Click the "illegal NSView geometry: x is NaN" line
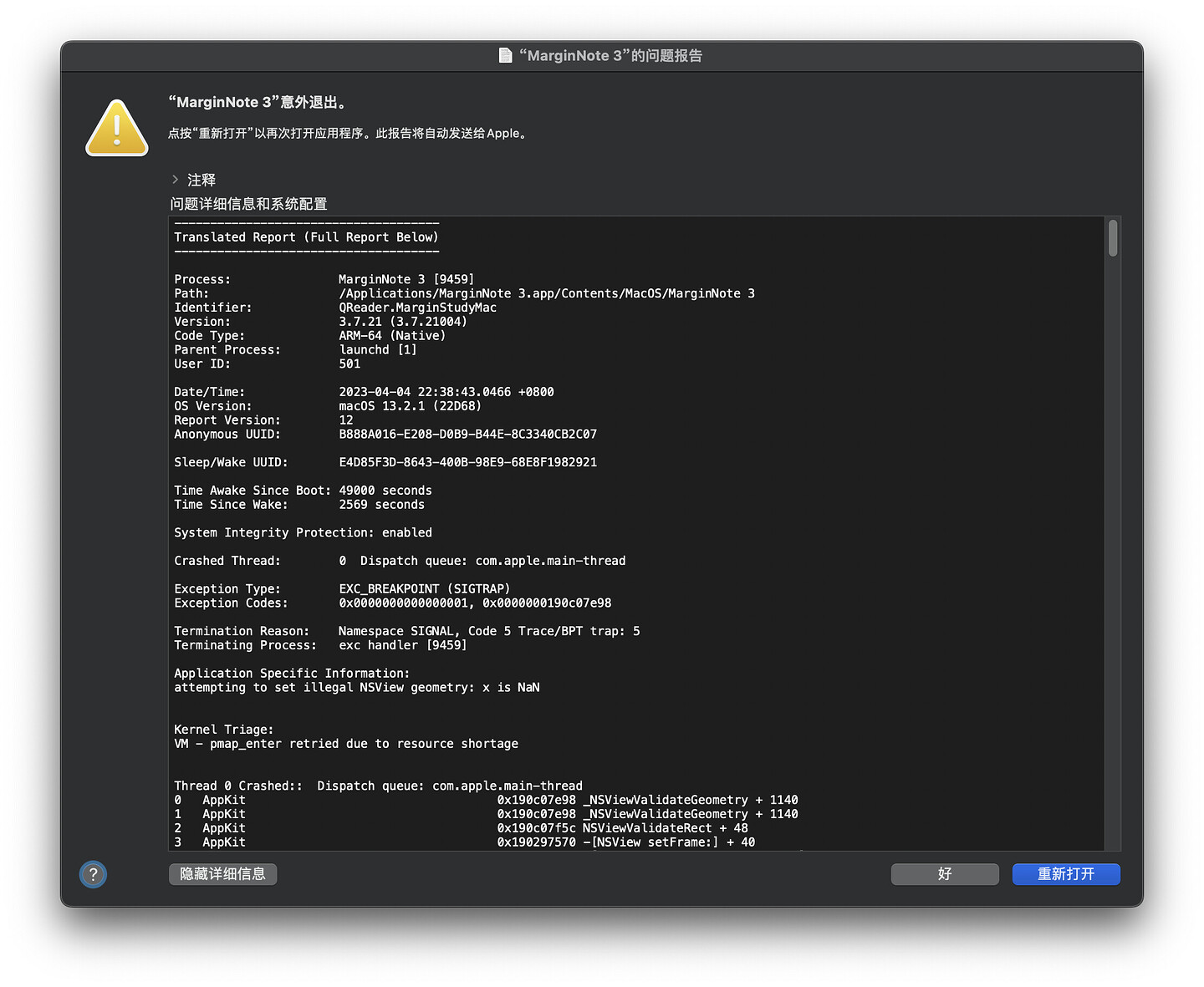Screen dimensions: 1204x987 [357, 688]
